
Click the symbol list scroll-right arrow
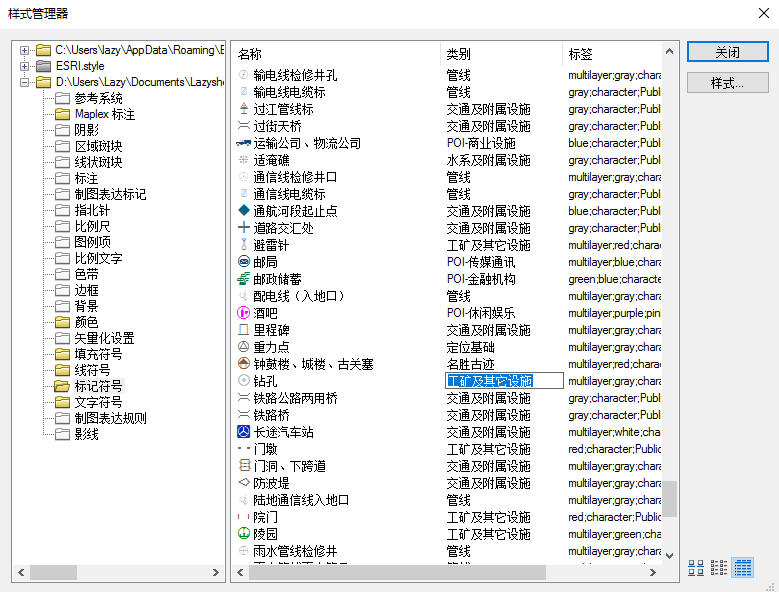[x=653, y=573]
